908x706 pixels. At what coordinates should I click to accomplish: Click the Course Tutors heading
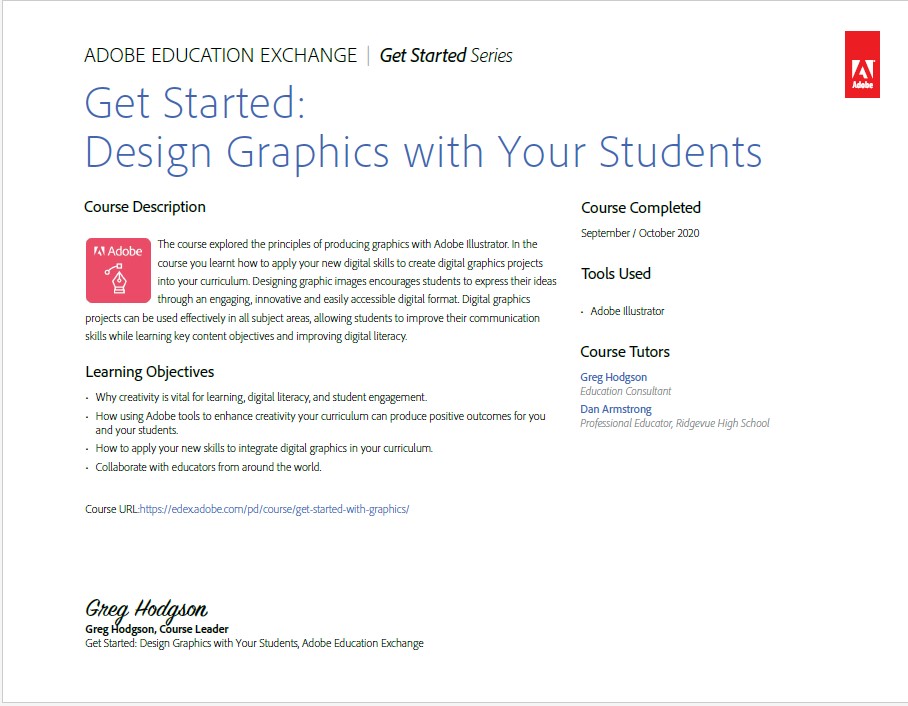[625, 352]
